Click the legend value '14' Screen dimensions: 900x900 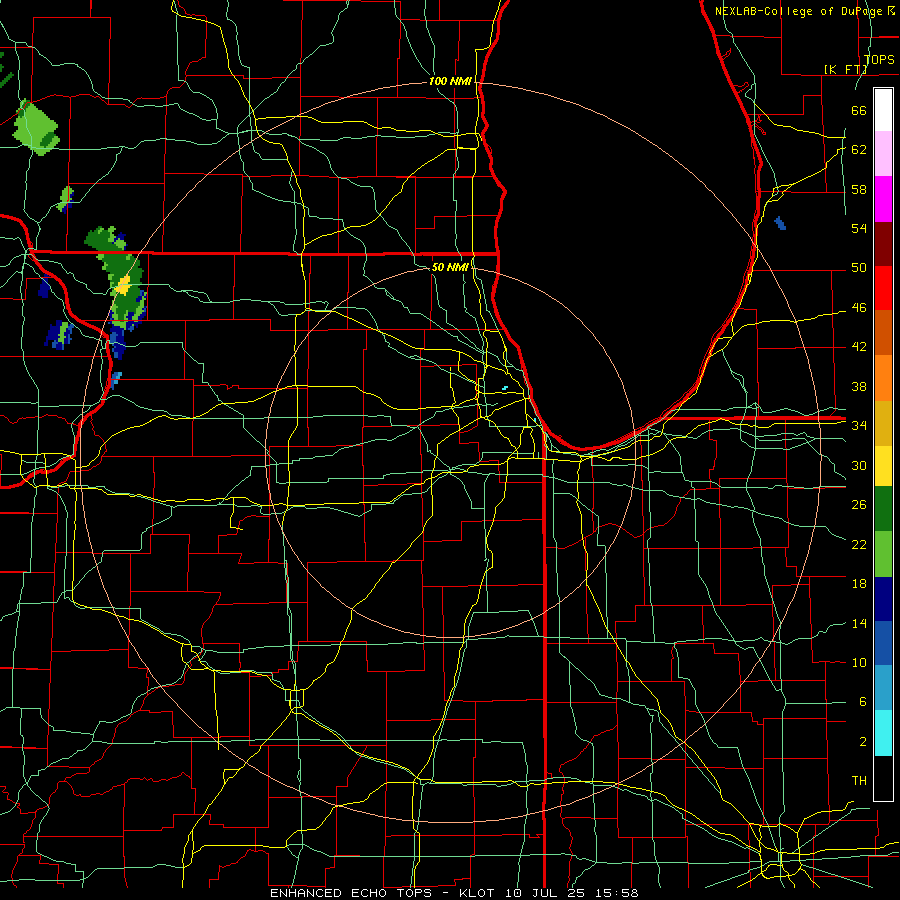859,623
